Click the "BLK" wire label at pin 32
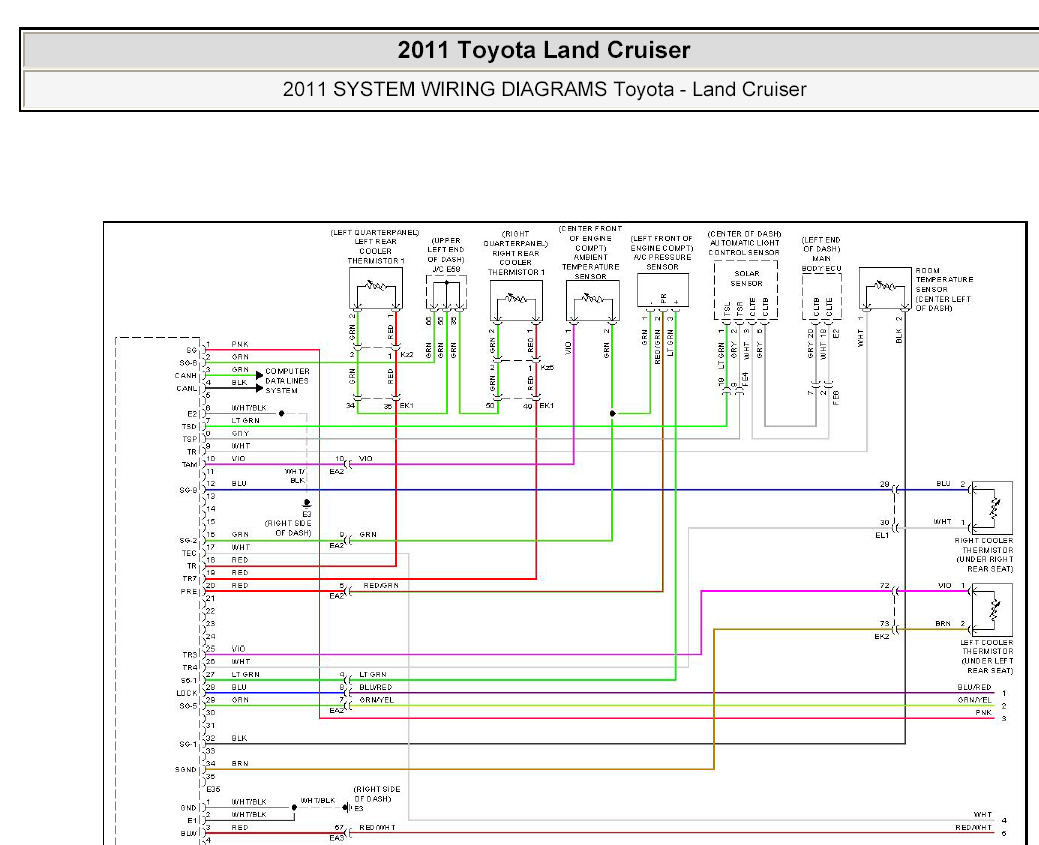This screenshot has height=845, width=1039. 239,738
